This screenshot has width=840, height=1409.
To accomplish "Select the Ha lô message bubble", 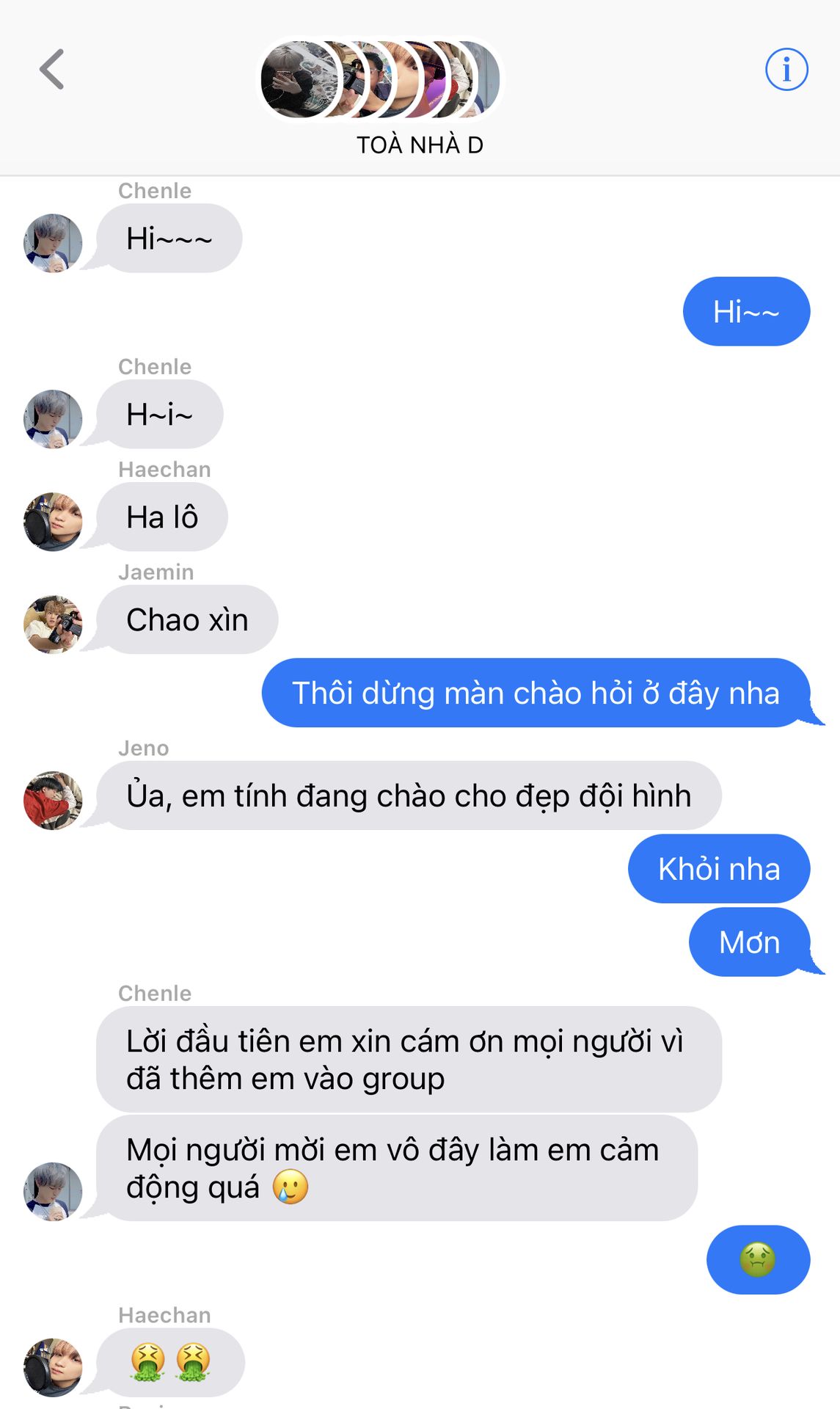I will click(x=162, y=517).
